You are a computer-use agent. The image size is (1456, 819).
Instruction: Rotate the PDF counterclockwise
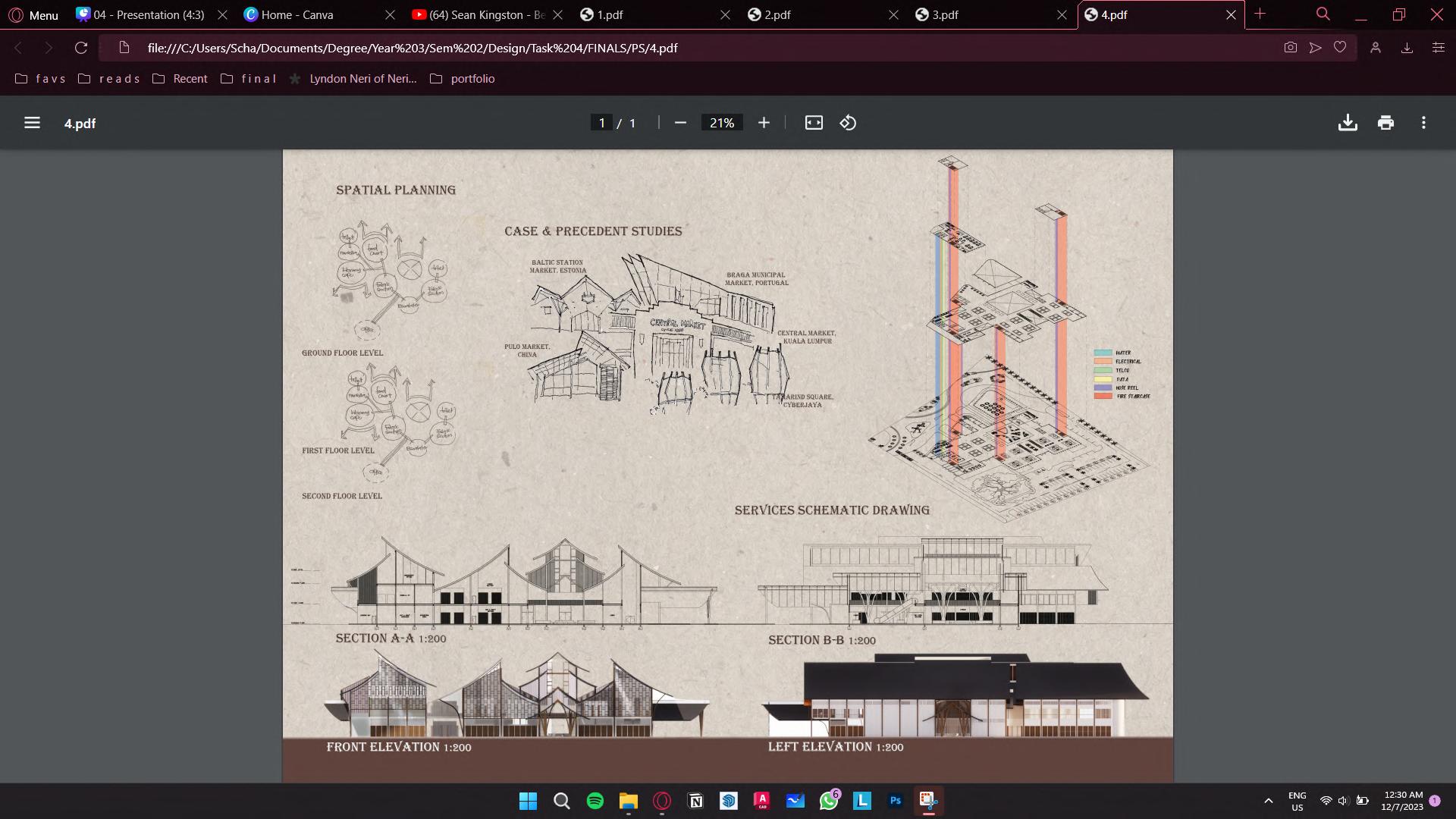848,123
